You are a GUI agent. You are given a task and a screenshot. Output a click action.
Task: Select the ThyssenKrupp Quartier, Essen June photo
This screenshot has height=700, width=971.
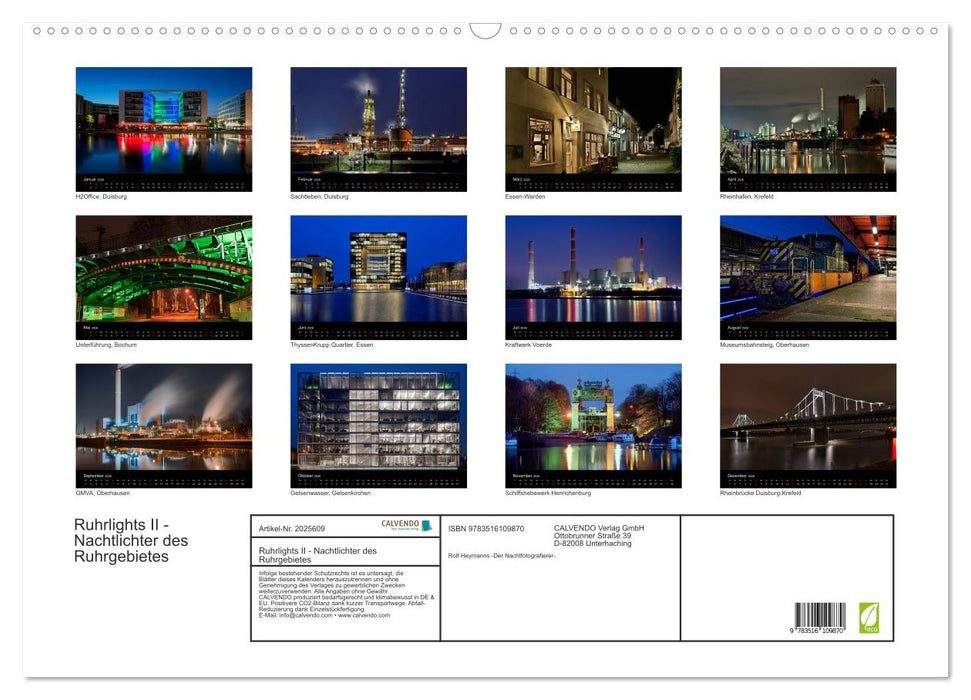(380, 277)
